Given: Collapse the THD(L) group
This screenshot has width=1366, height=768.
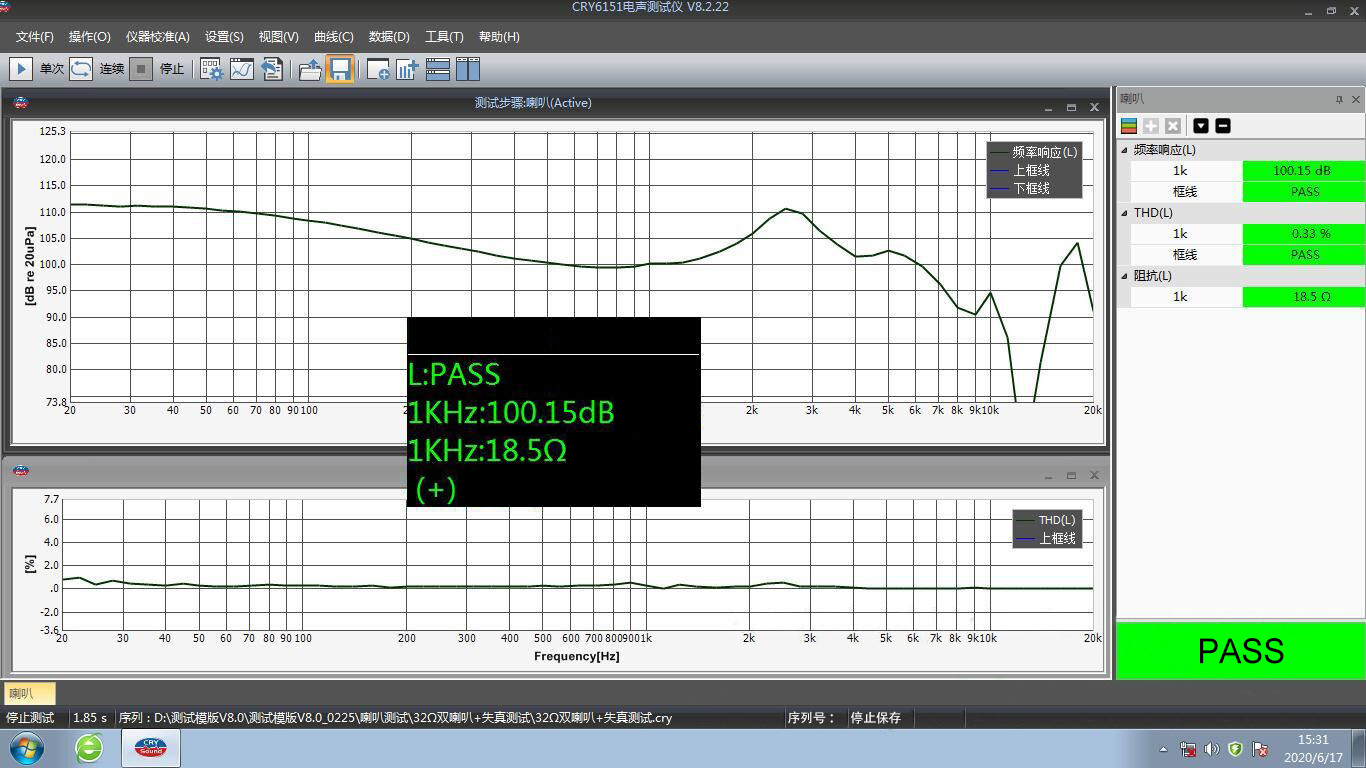Looking at the screenshot, I should 1125,213.
